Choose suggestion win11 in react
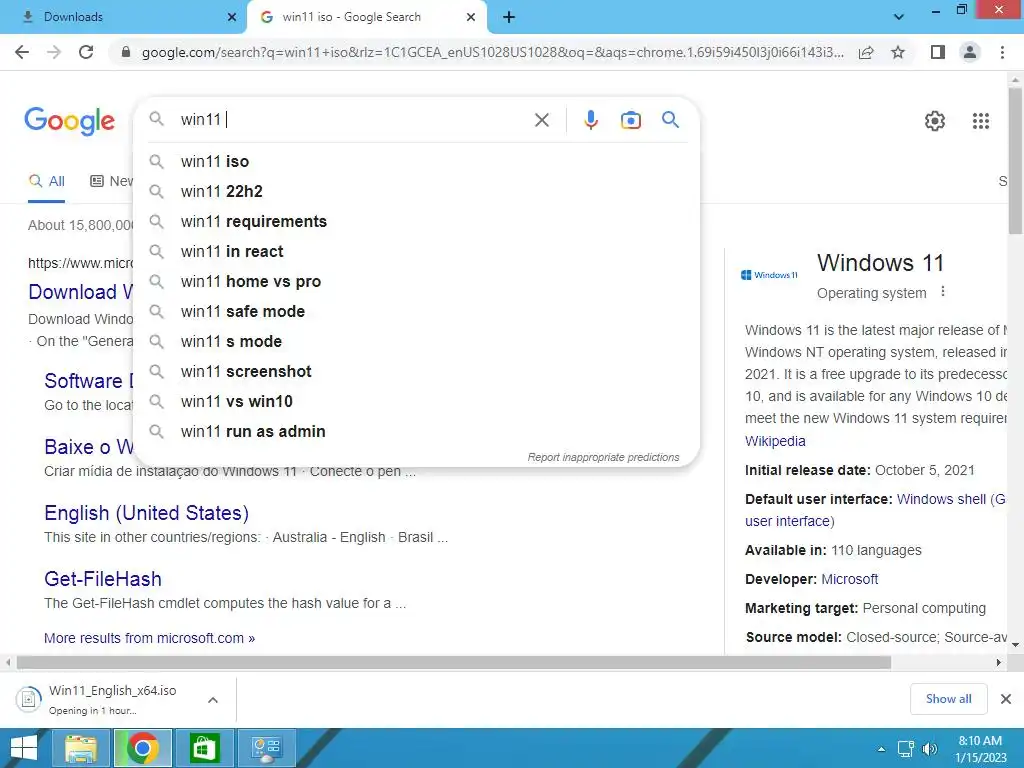 [416, 251]
